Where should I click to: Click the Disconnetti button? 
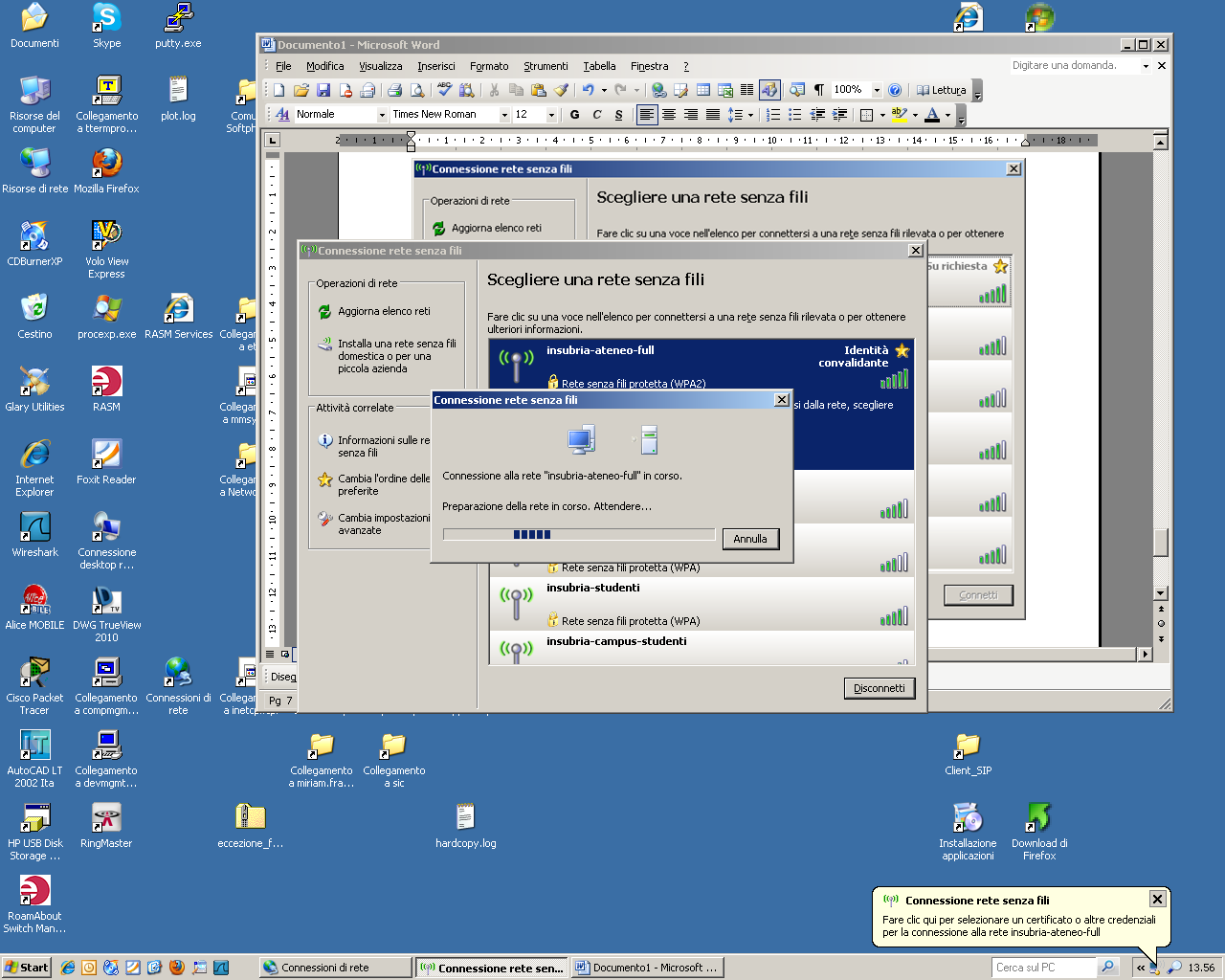pos(880,688)
